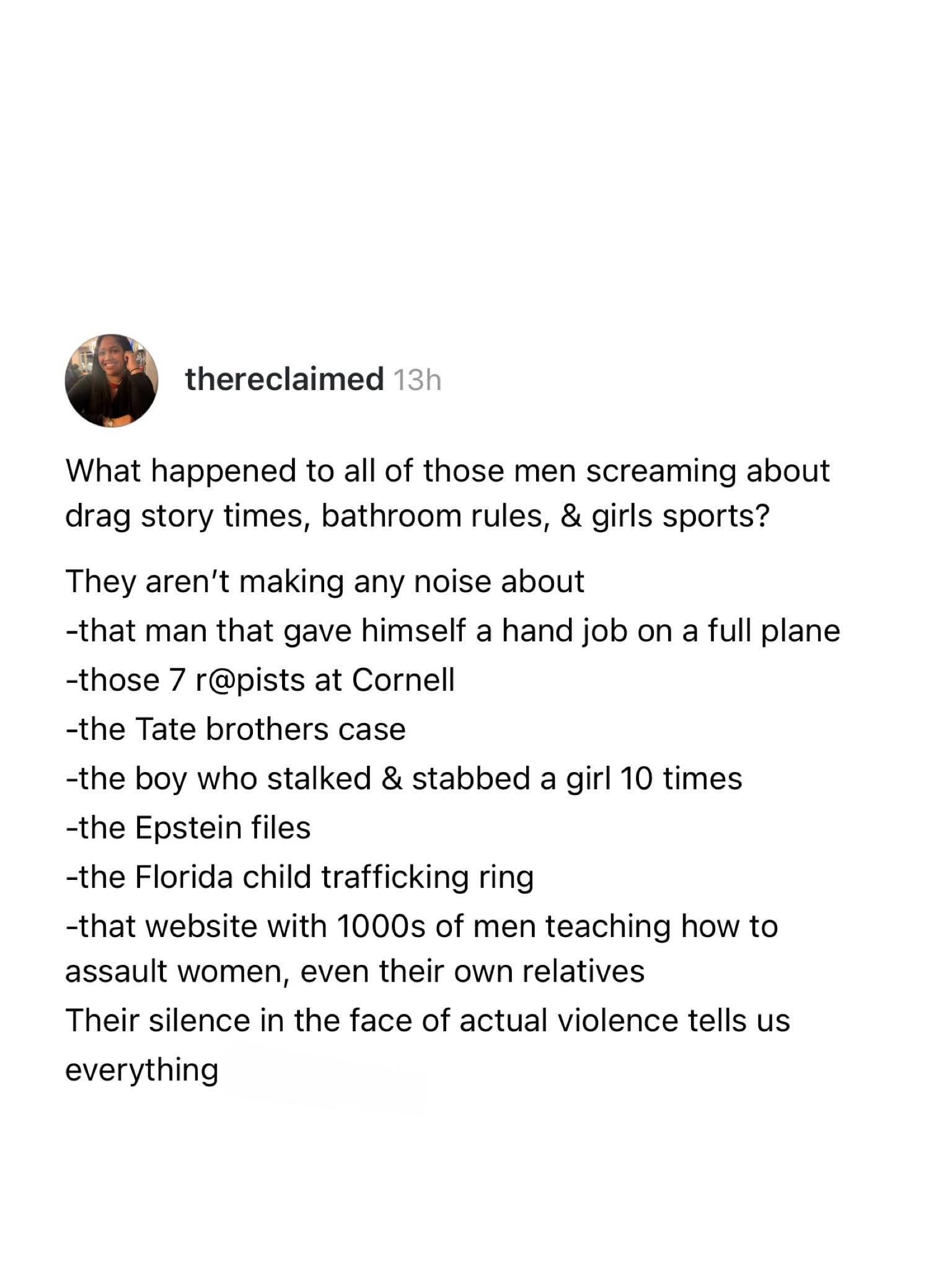
Task: Click the word 'Cornell' in the post
Action: pyautogui.click(x=403, y=680)
